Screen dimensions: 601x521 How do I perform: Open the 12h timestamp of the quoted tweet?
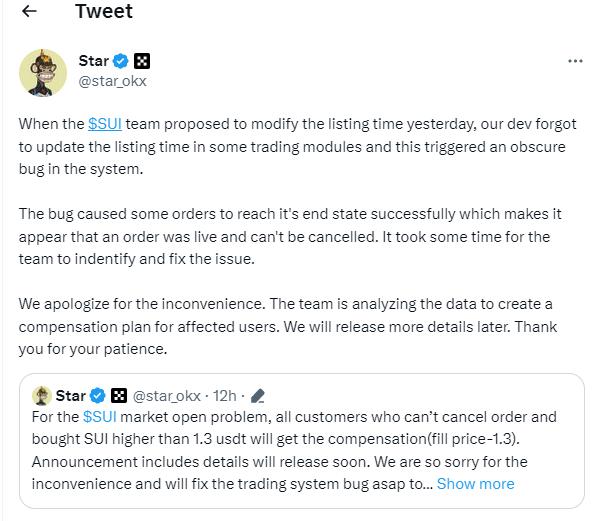pos(226,395)
